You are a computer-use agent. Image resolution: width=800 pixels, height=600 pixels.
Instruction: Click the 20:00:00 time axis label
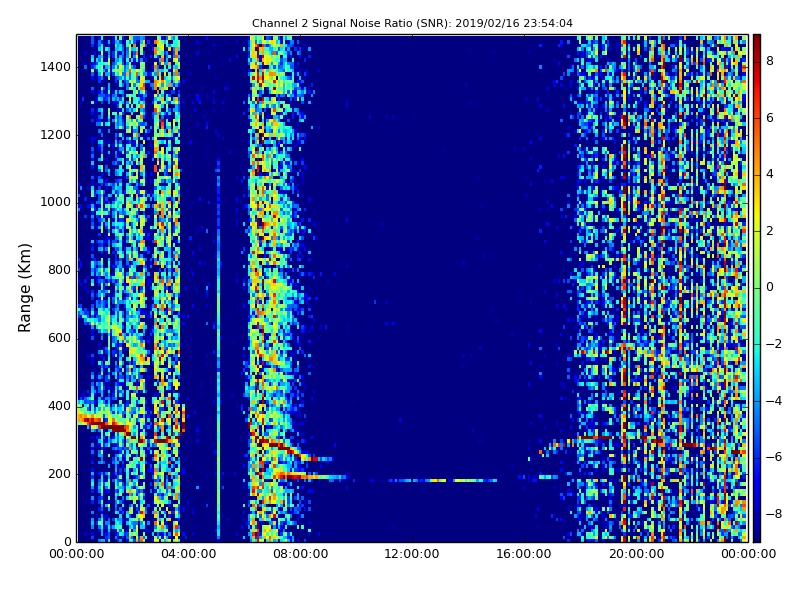pyautogui.click(x=636, y=554)
